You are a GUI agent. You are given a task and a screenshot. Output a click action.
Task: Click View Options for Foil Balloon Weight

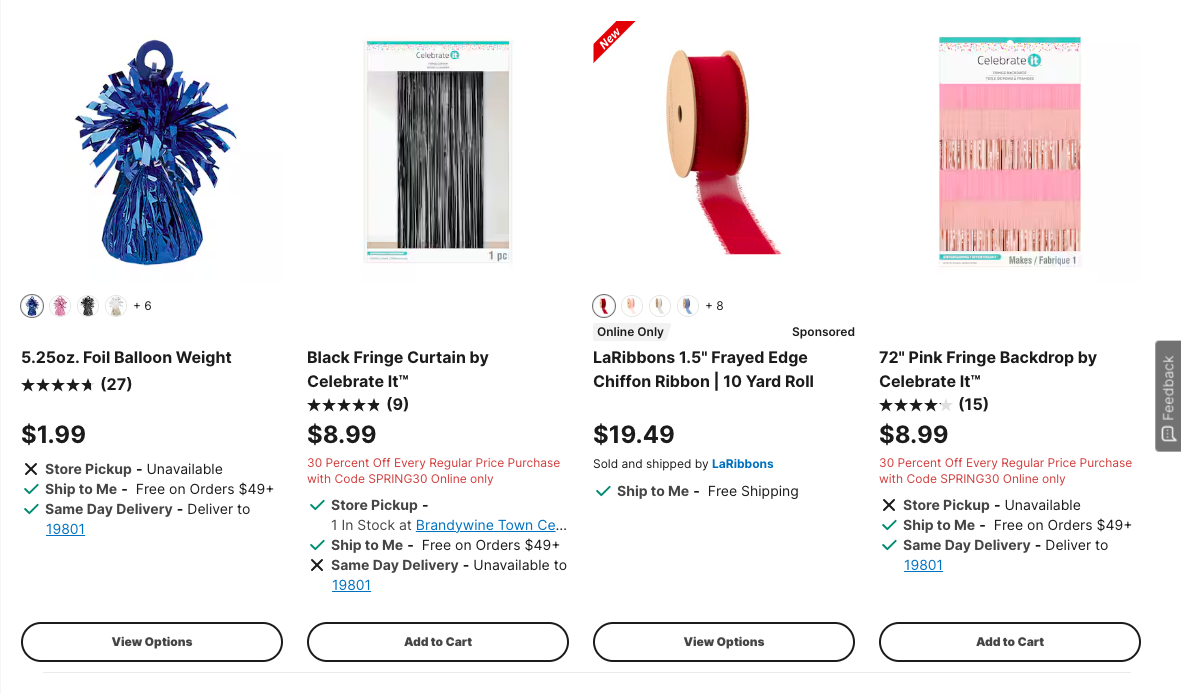152,642
